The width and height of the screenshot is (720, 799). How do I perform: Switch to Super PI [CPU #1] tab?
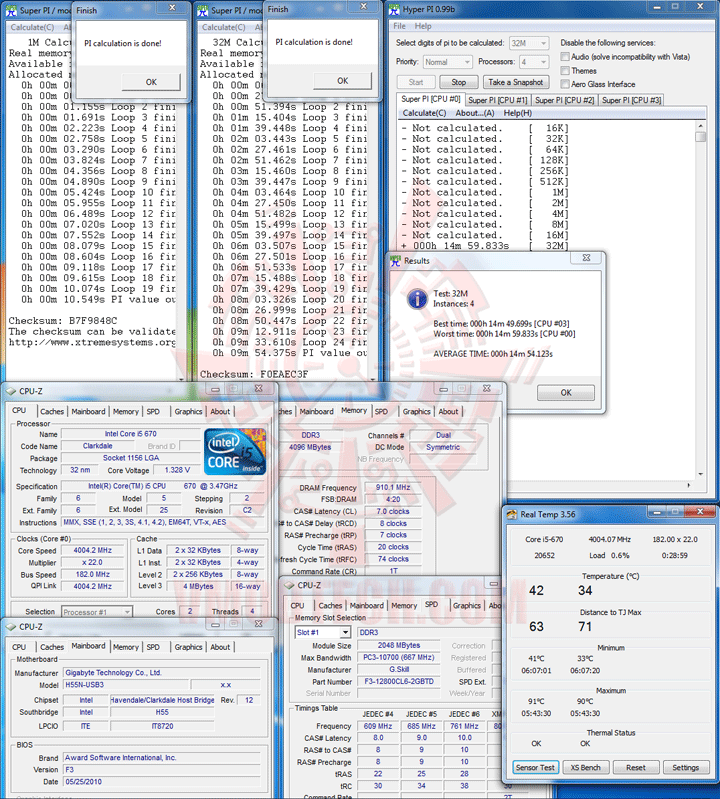click(x=497, y=100)
